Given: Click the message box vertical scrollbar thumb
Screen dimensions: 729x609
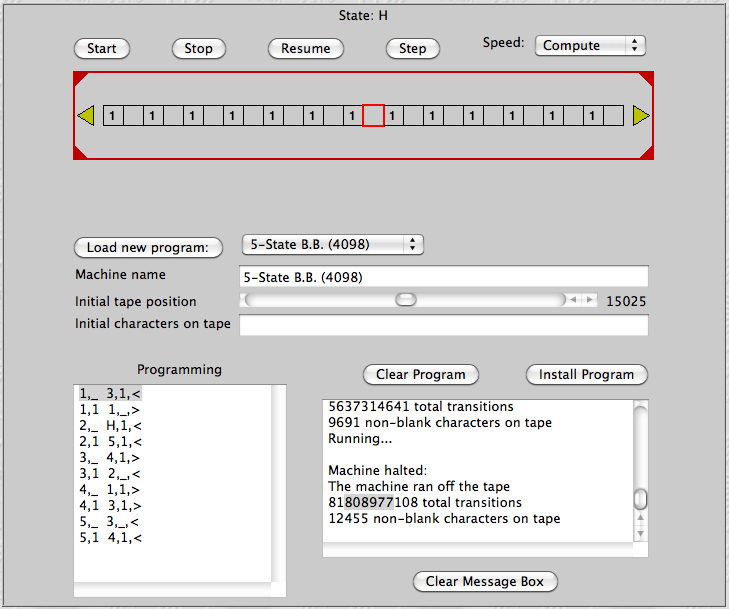Looking at the screenshot, I should pyautogui.click(x=641, y=499).
